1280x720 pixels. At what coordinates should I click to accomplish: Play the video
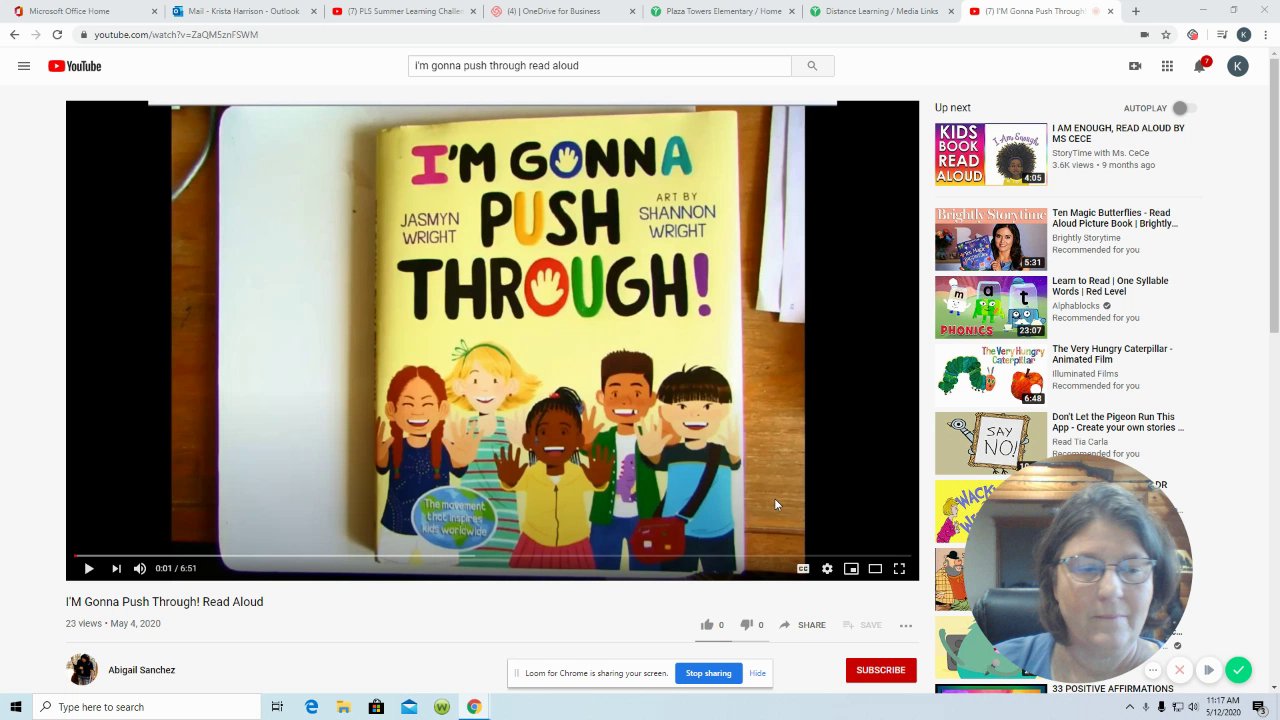coord(88,568)
